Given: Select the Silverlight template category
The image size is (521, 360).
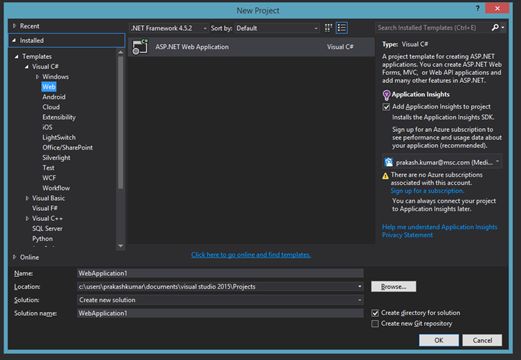Looking at the screenshot, I should 56,158.
